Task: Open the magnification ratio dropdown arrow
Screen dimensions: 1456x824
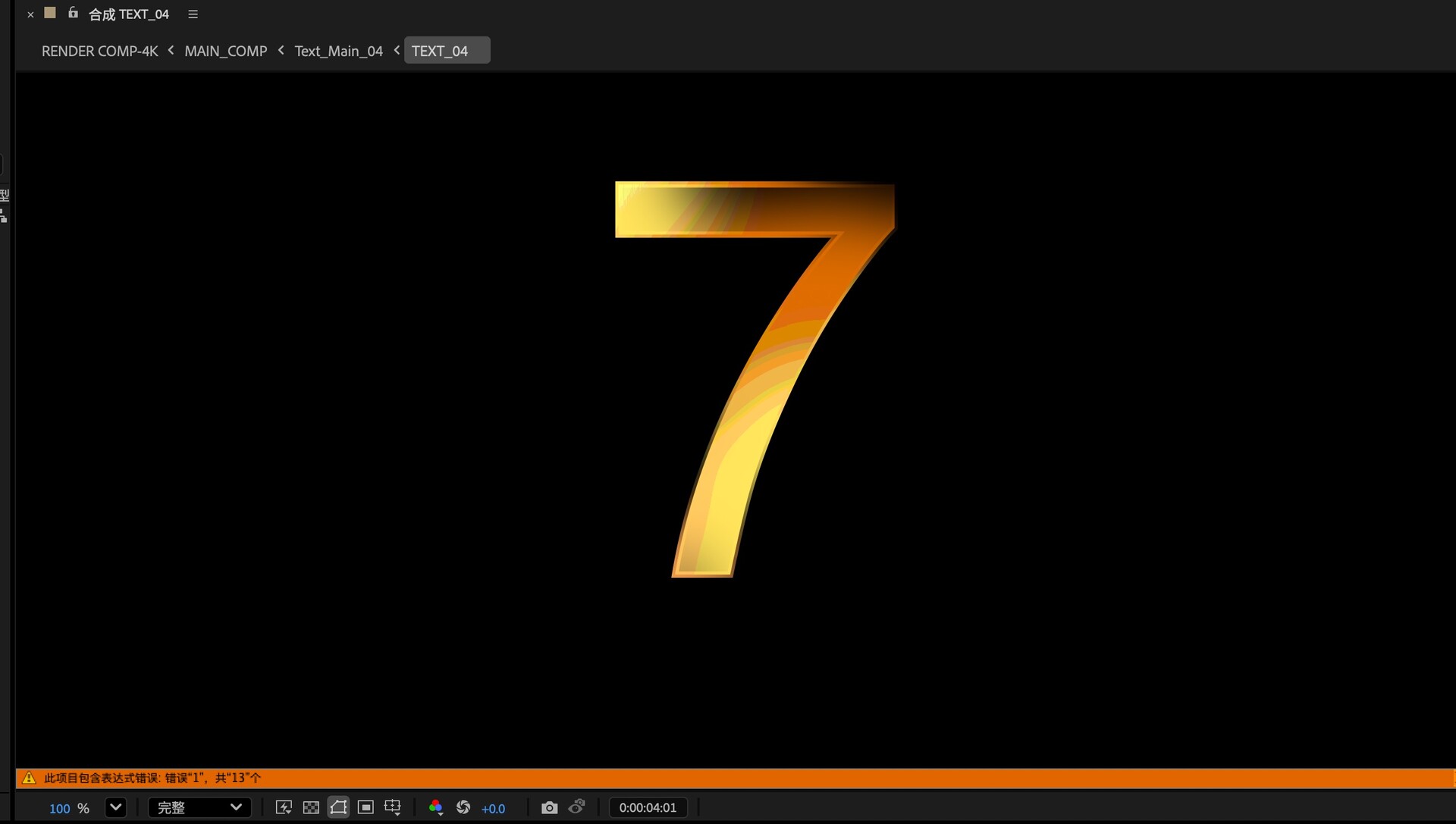Action: tap(115, 808)
